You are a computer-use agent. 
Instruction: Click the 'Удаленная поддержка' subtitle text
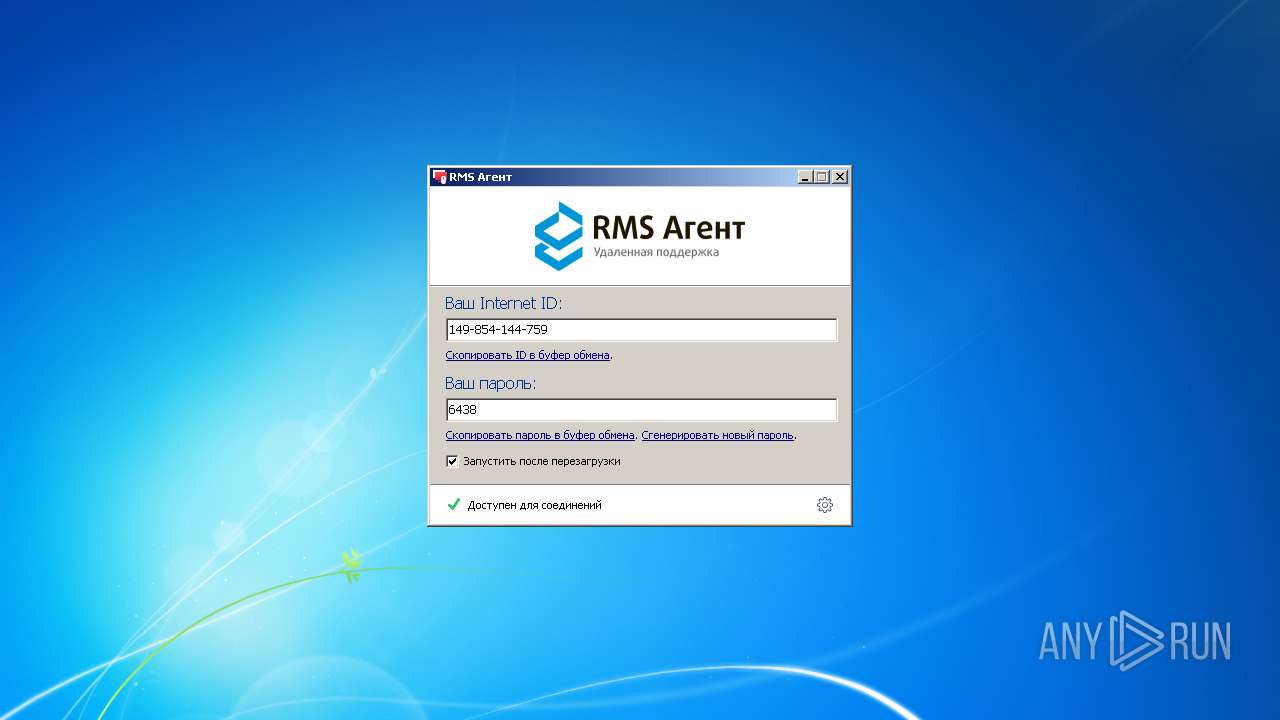[656, 252]
